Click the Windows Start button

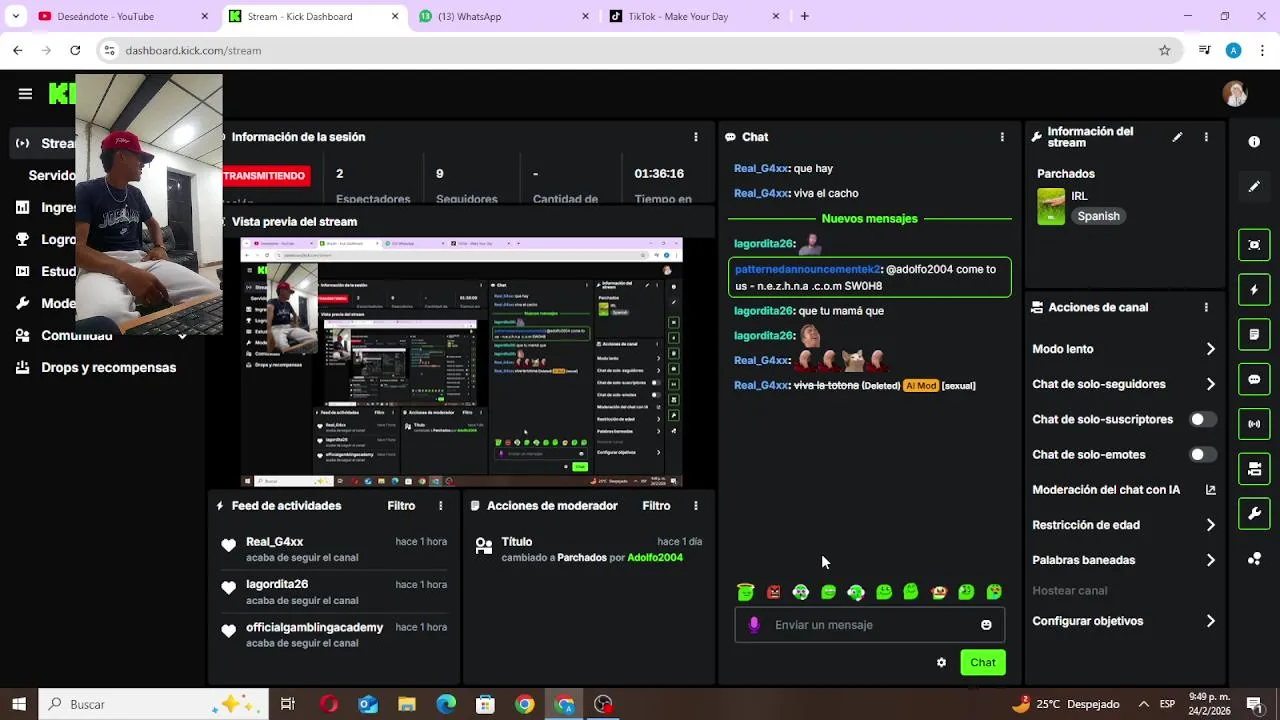pos(18,704)
